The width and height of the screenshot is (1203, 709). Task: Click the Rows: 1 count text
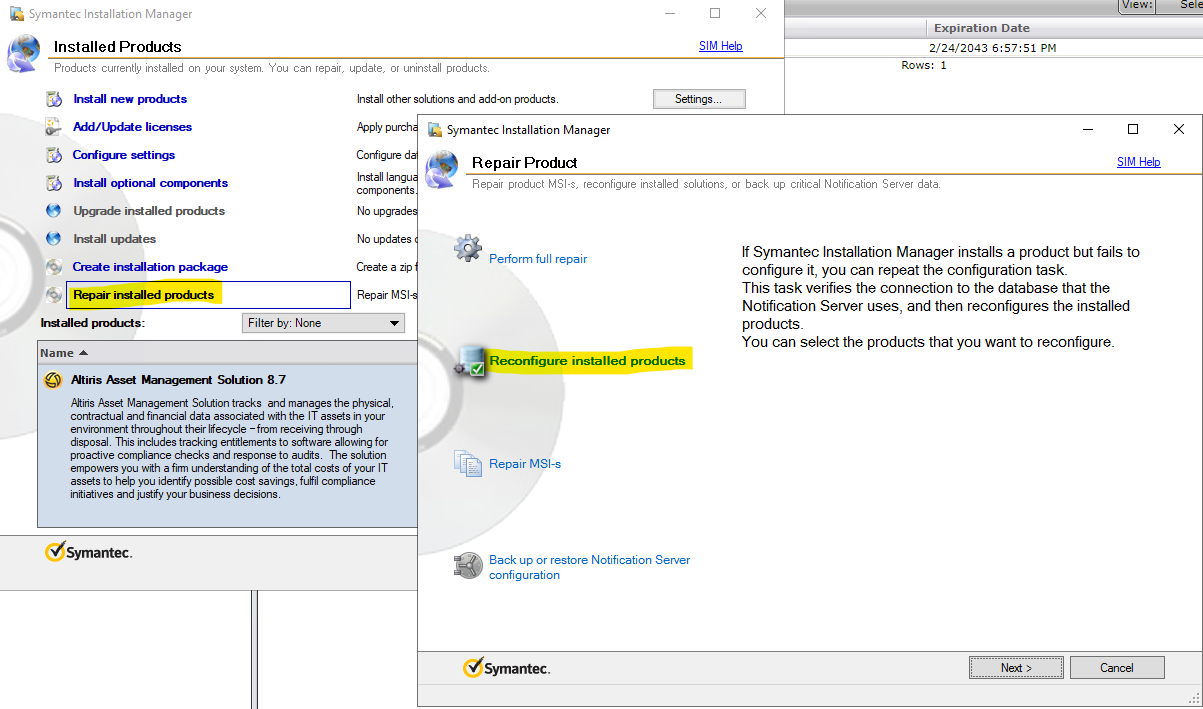[924, 65]
